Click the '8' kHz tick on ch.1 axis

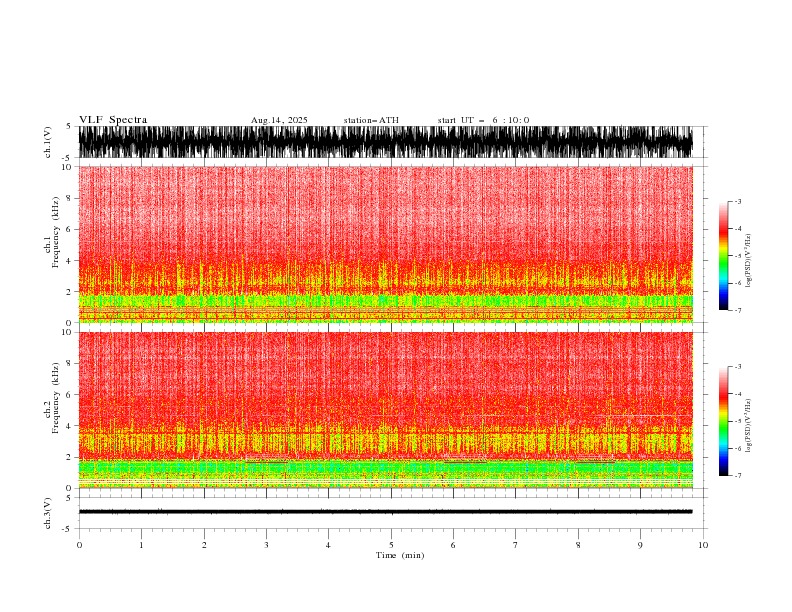(x=69, y=198)
